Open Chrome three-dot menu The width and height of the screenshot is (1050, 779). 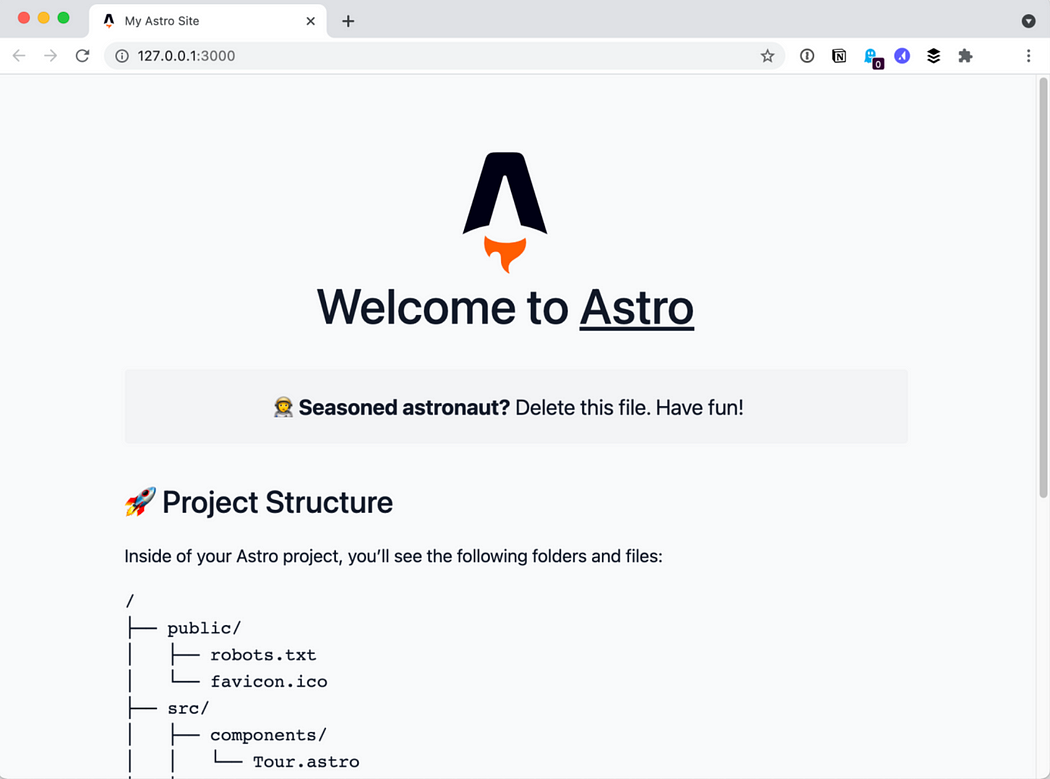pyautogui.click(x=1029, y=56)
